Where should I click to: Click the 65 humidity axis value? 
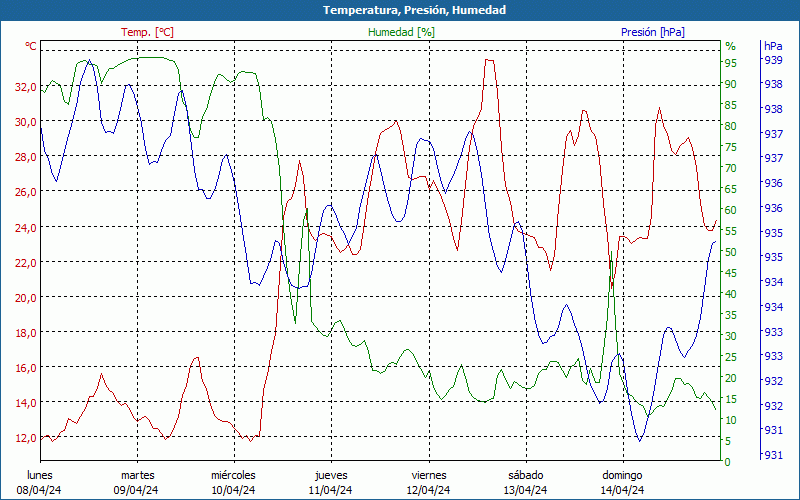coord(731,189)
